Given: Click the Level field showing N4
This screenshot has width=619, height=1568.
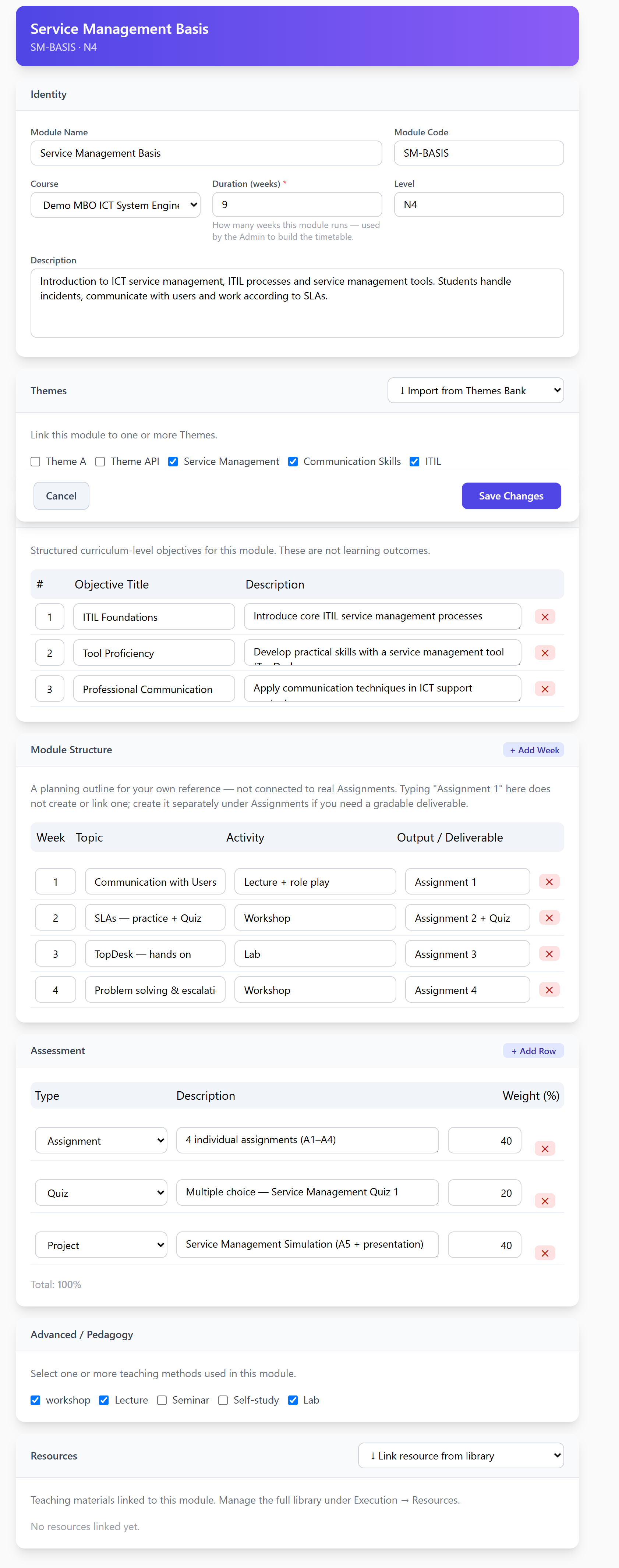Looking at the screenshot, I should tap(479, 205).
